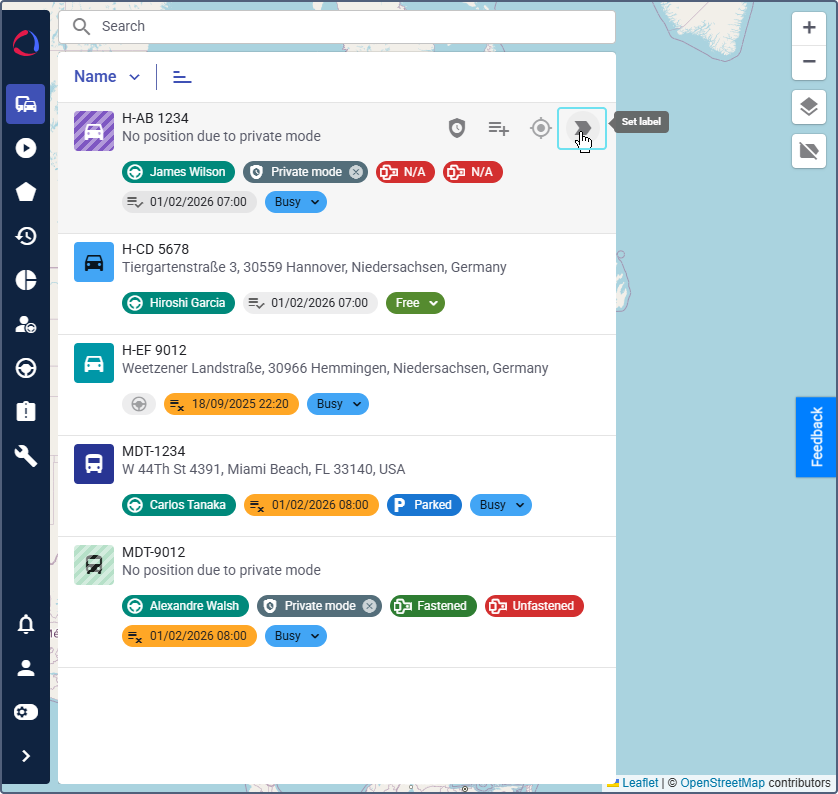
Task: Open the geofences pentagon icon
Action: [26, 192]
